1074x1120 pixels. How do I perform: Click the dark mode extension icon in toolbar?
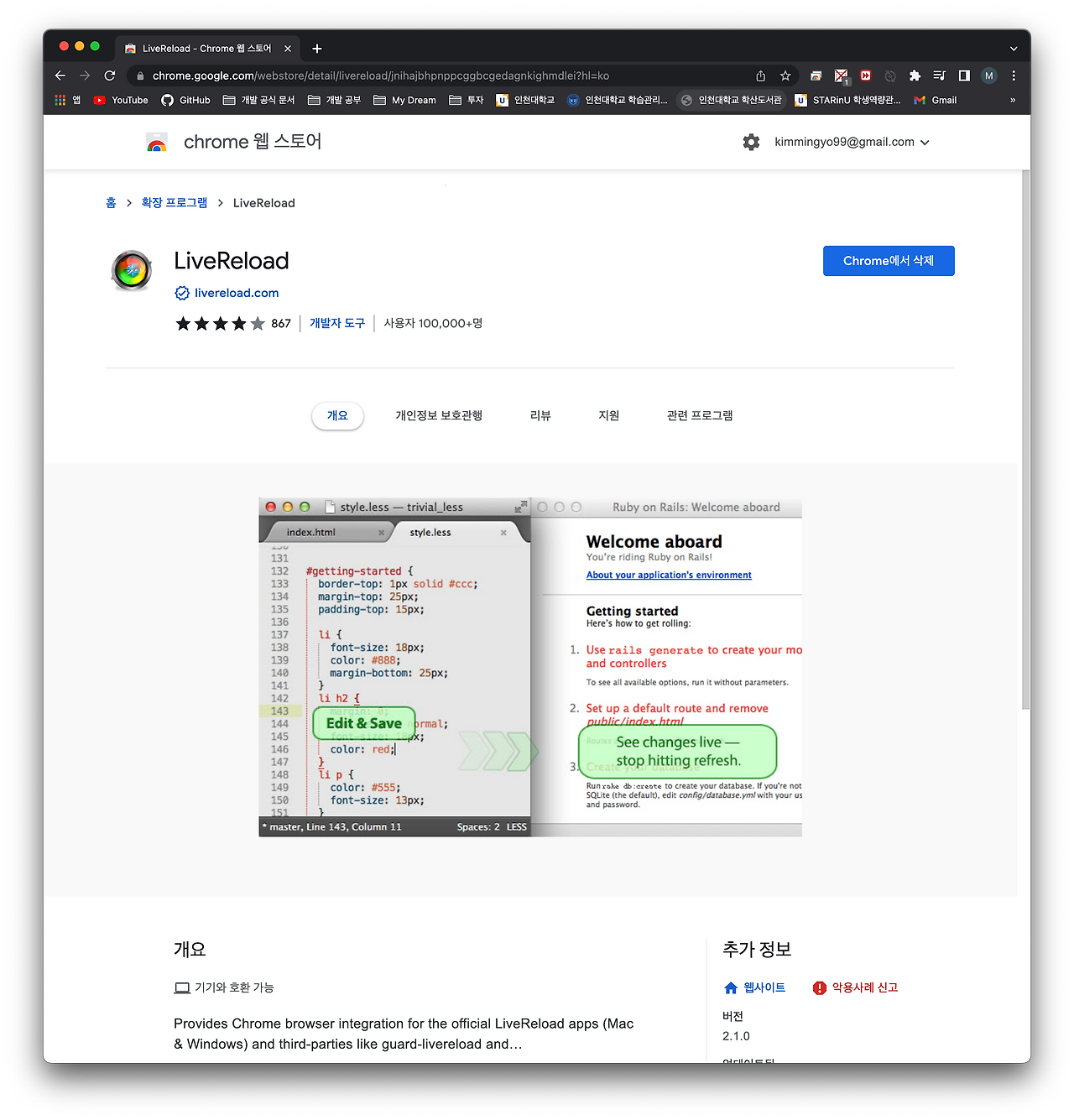(x=965, y=76)
